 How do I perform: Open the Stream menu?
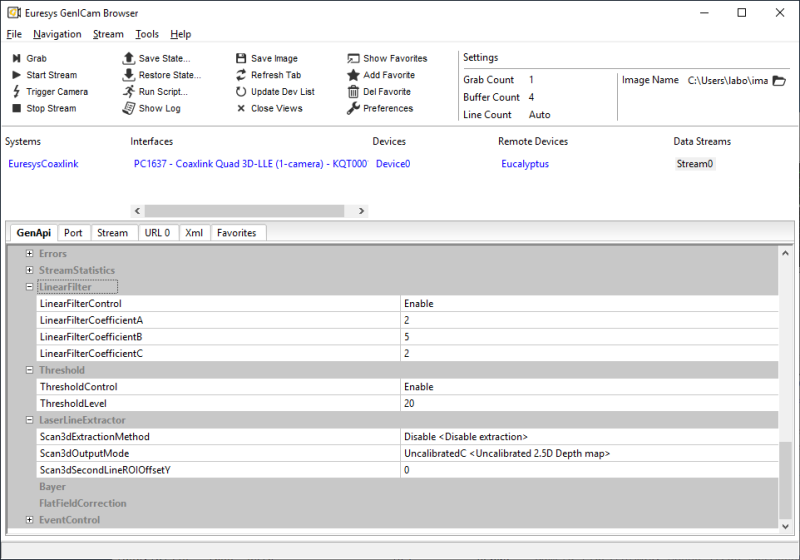(108, 34)
